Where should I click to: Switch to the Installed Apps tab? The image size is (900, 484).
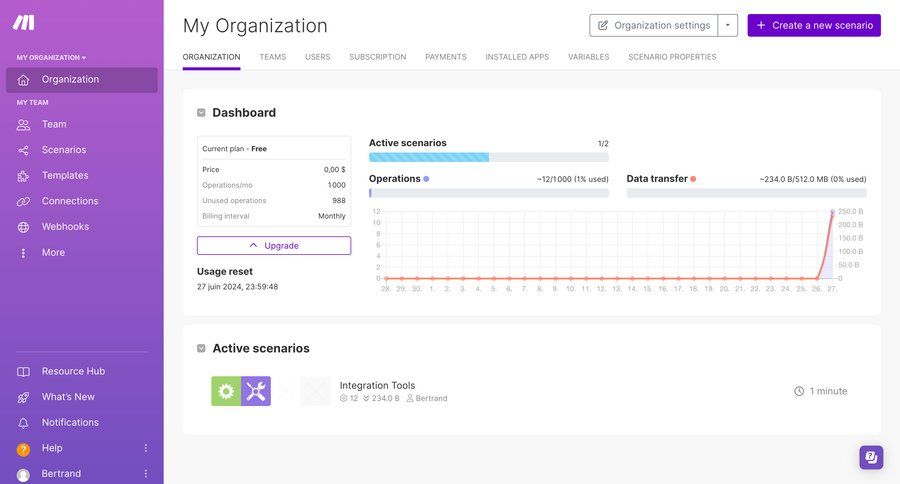coord(517,57)
